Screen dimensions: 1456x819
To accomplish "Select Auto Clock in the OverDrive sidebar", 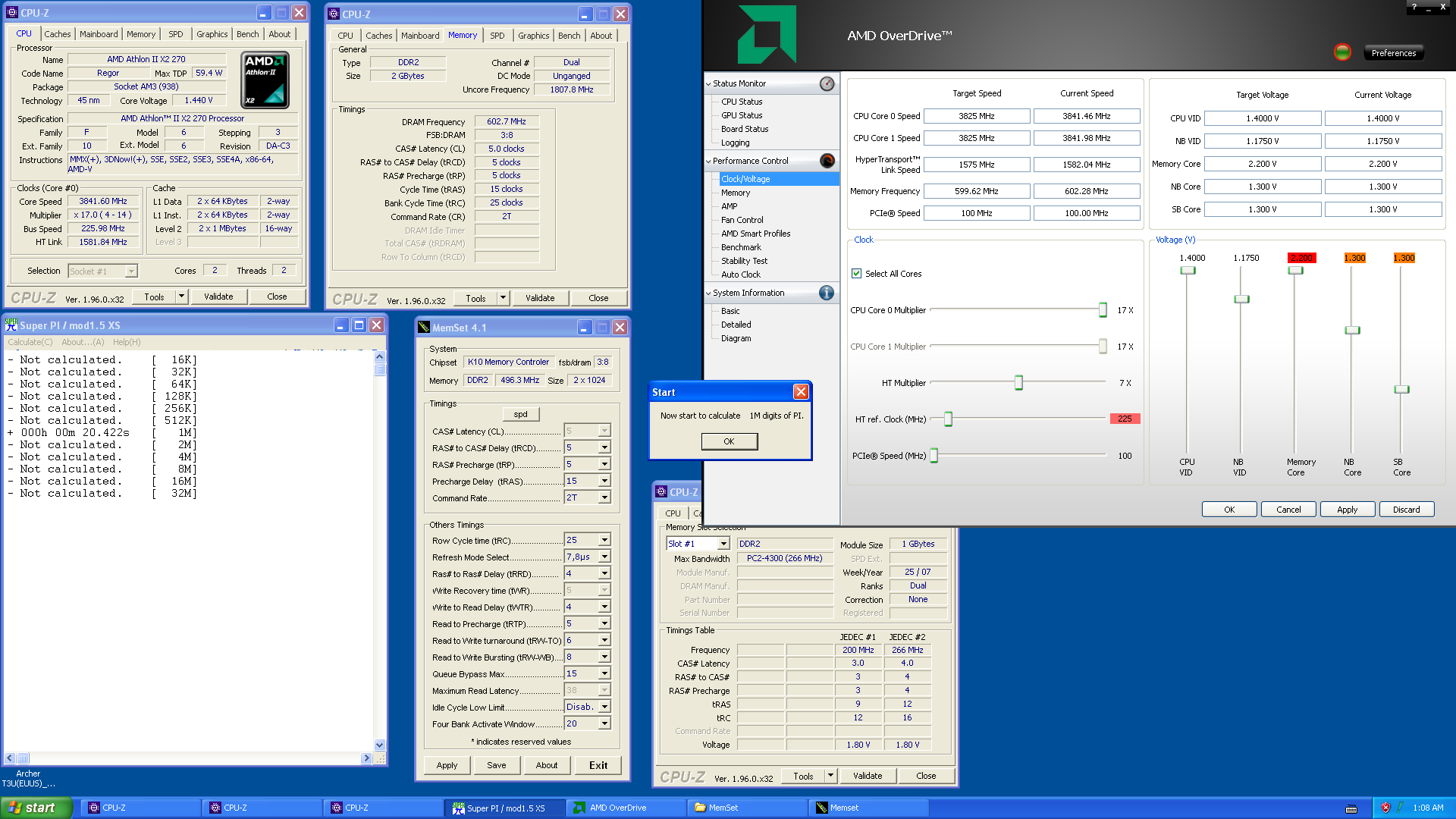I will [x=740, y=275].
